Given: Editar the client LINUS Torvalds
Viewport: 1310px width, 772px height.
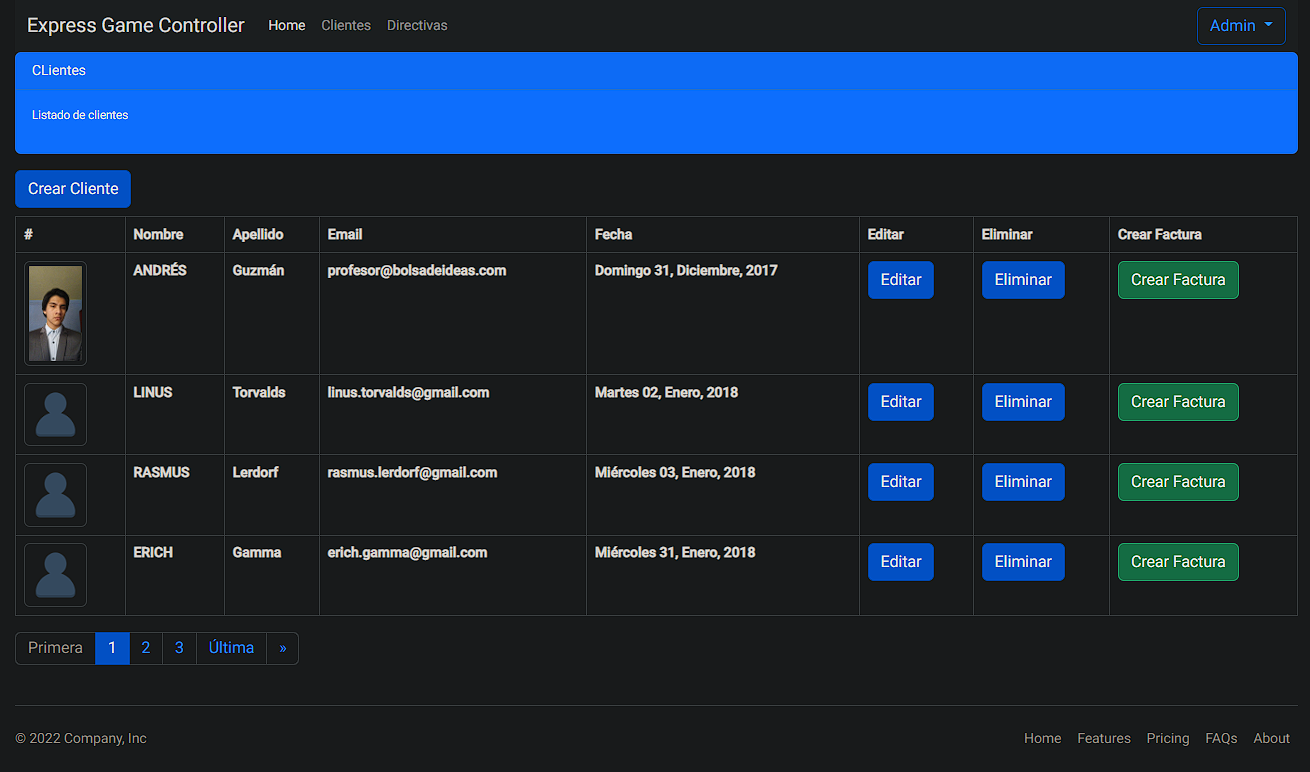Looking at the screenshot, I should pos(900,401).
